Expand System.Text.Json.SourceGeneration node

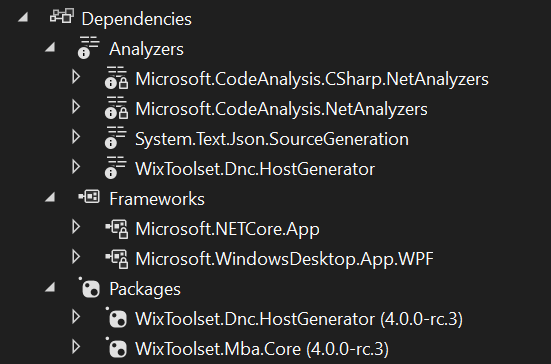[x=76, y=137]
